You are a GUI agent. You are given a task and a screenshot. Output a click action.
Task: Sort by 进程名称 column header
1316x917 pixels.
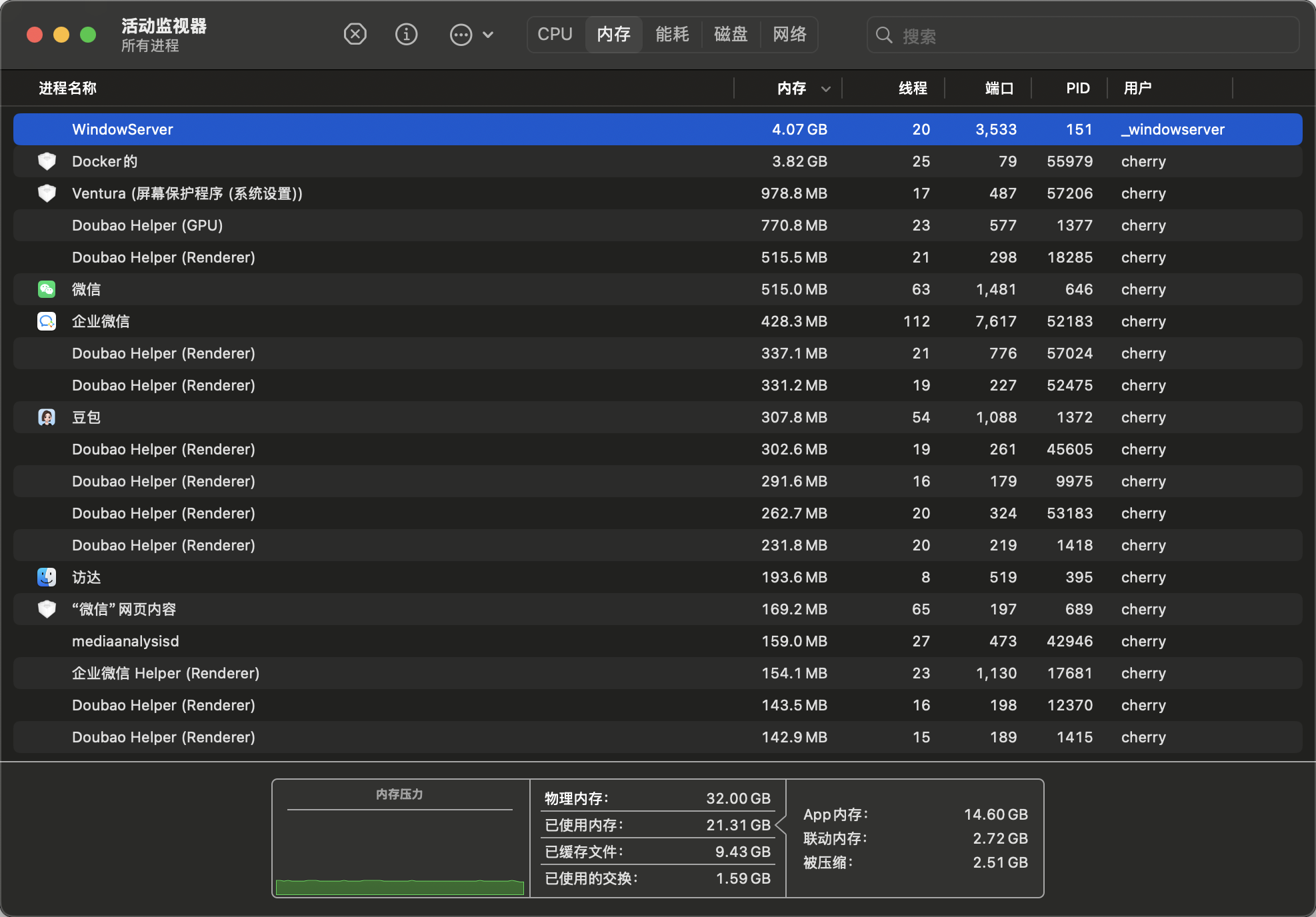tap(67, 88)
